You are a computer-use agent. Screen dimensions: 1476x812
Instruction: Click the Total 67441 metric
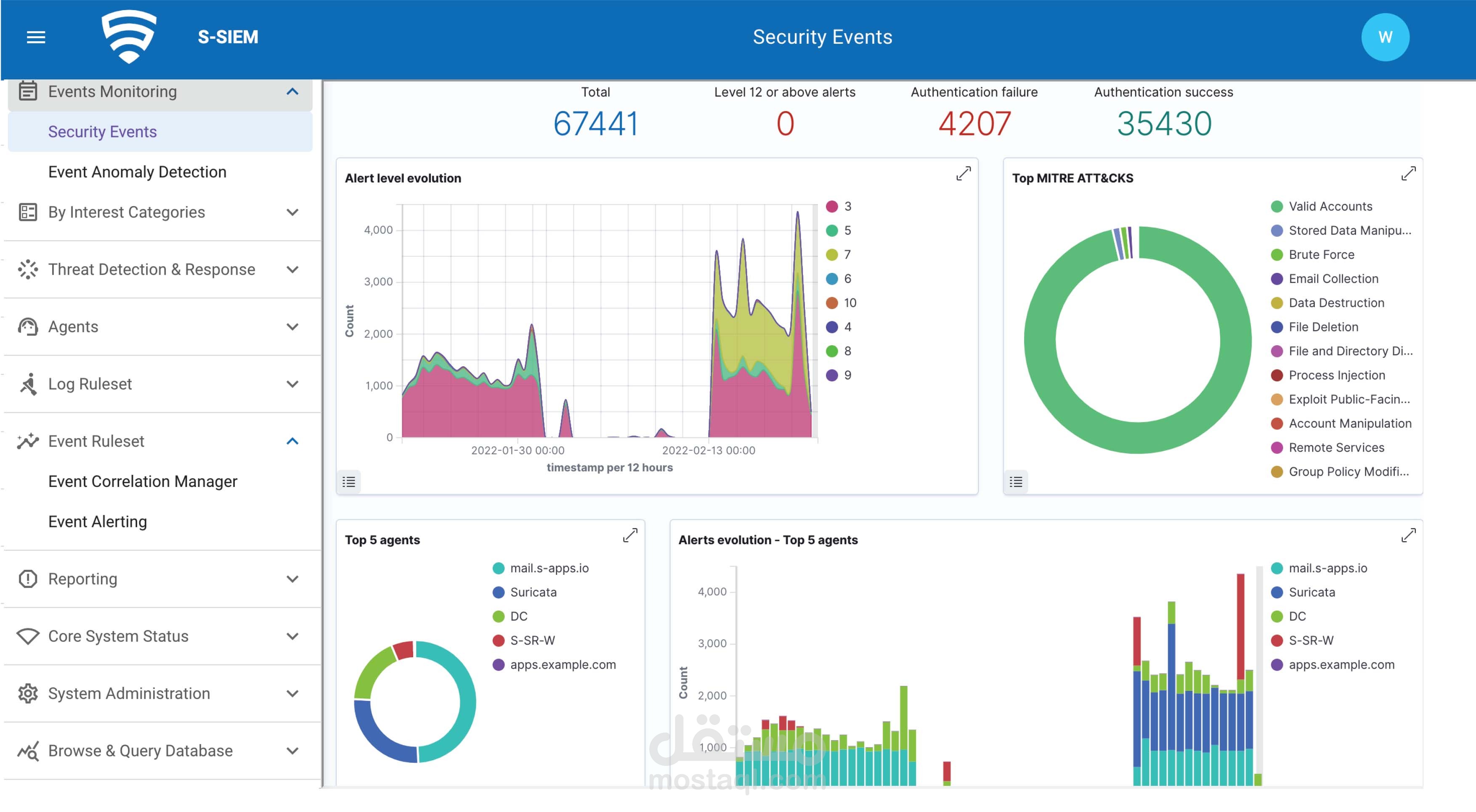595,124
